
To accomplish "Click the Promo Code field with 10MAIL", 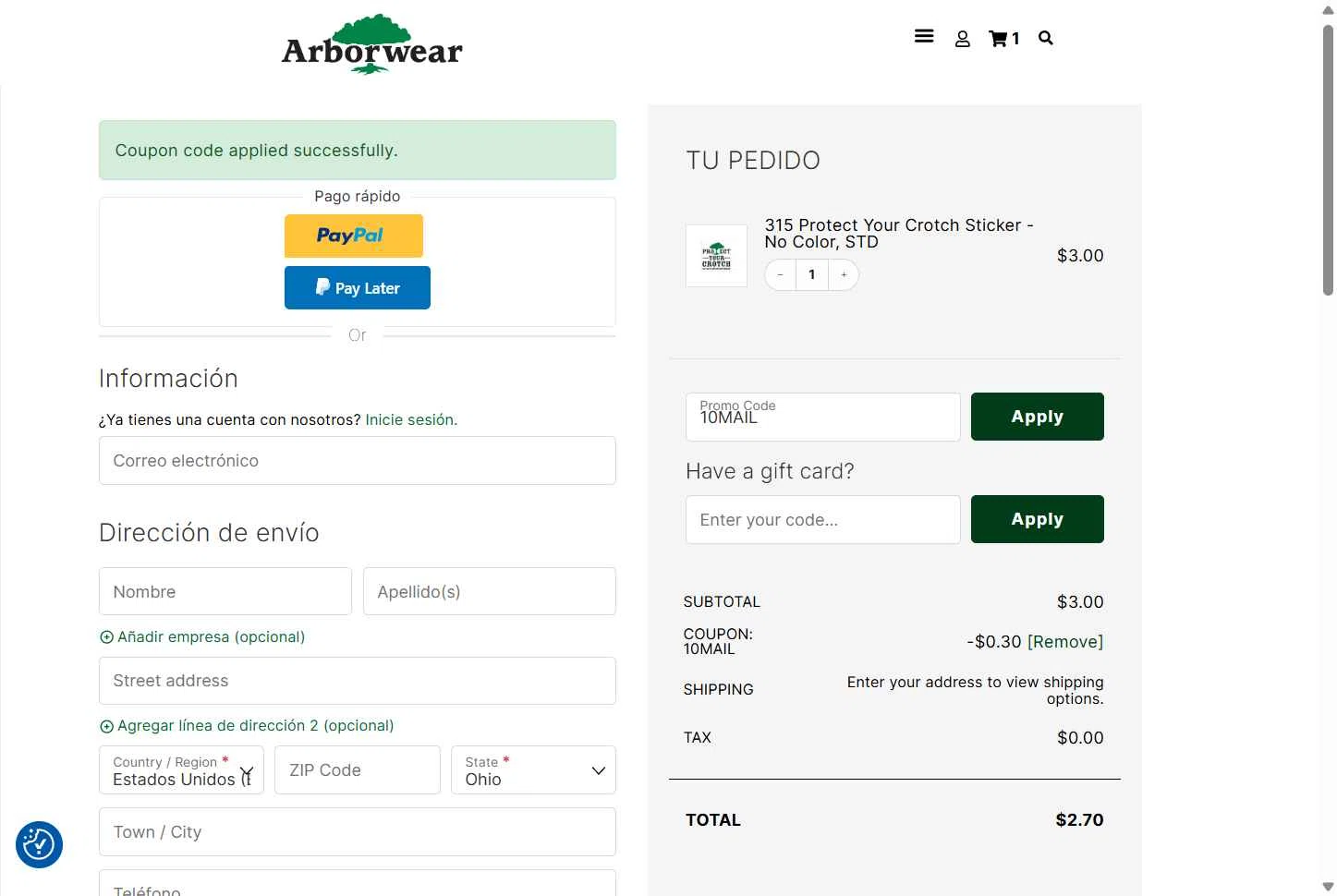I will (823, 417).
